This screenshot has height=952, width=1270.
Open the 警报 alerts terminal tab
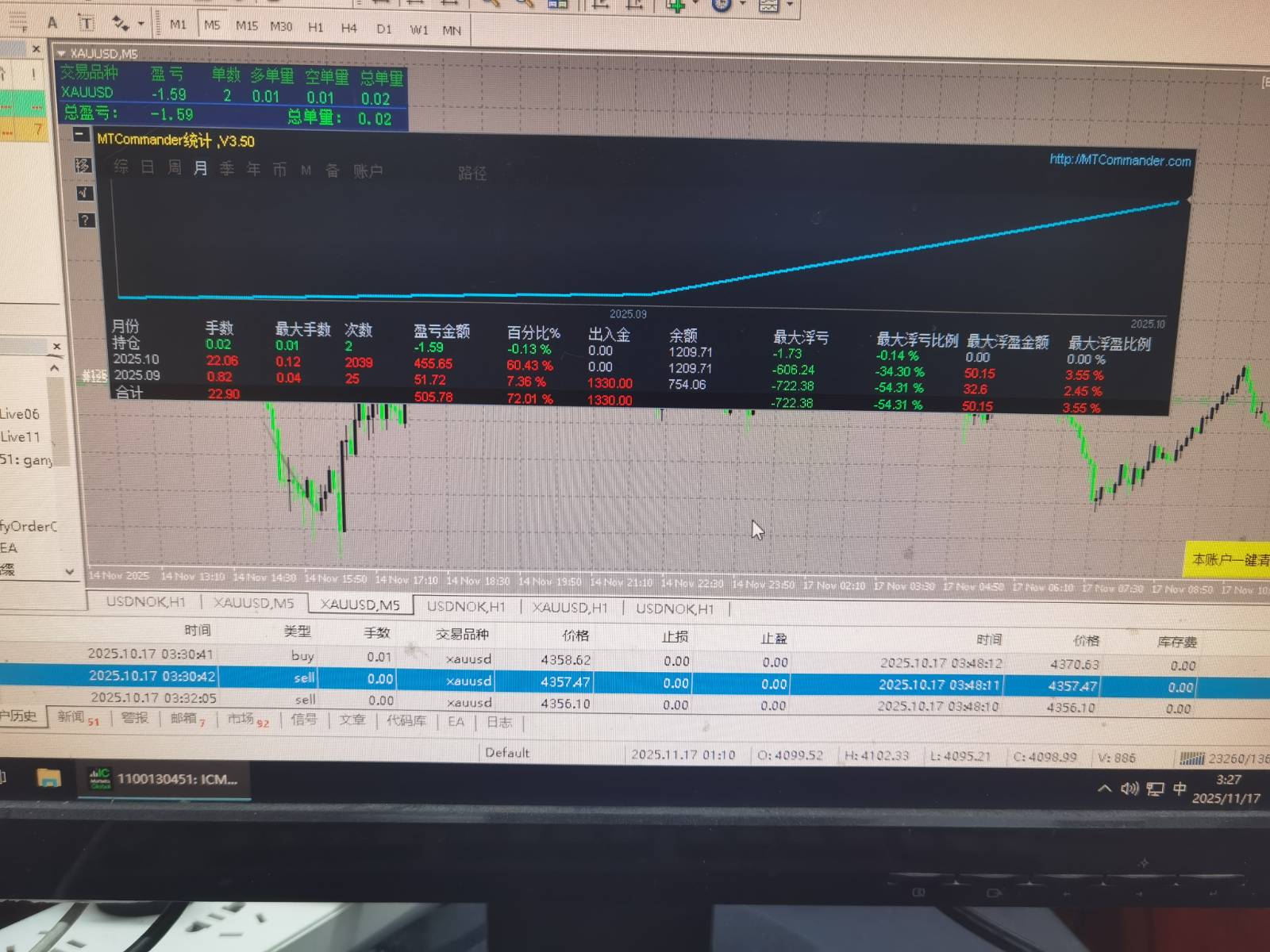pos(135,718)
